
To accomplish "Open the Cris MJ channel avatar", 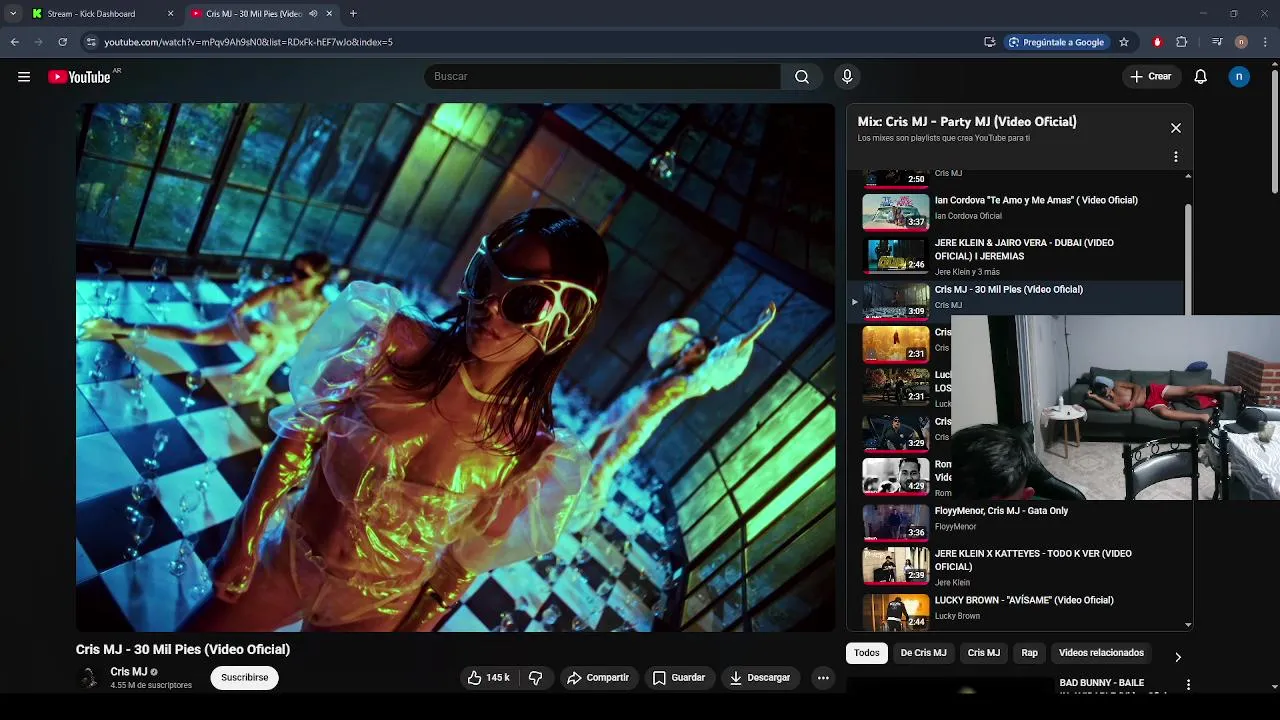I will (x=89, y=678).
